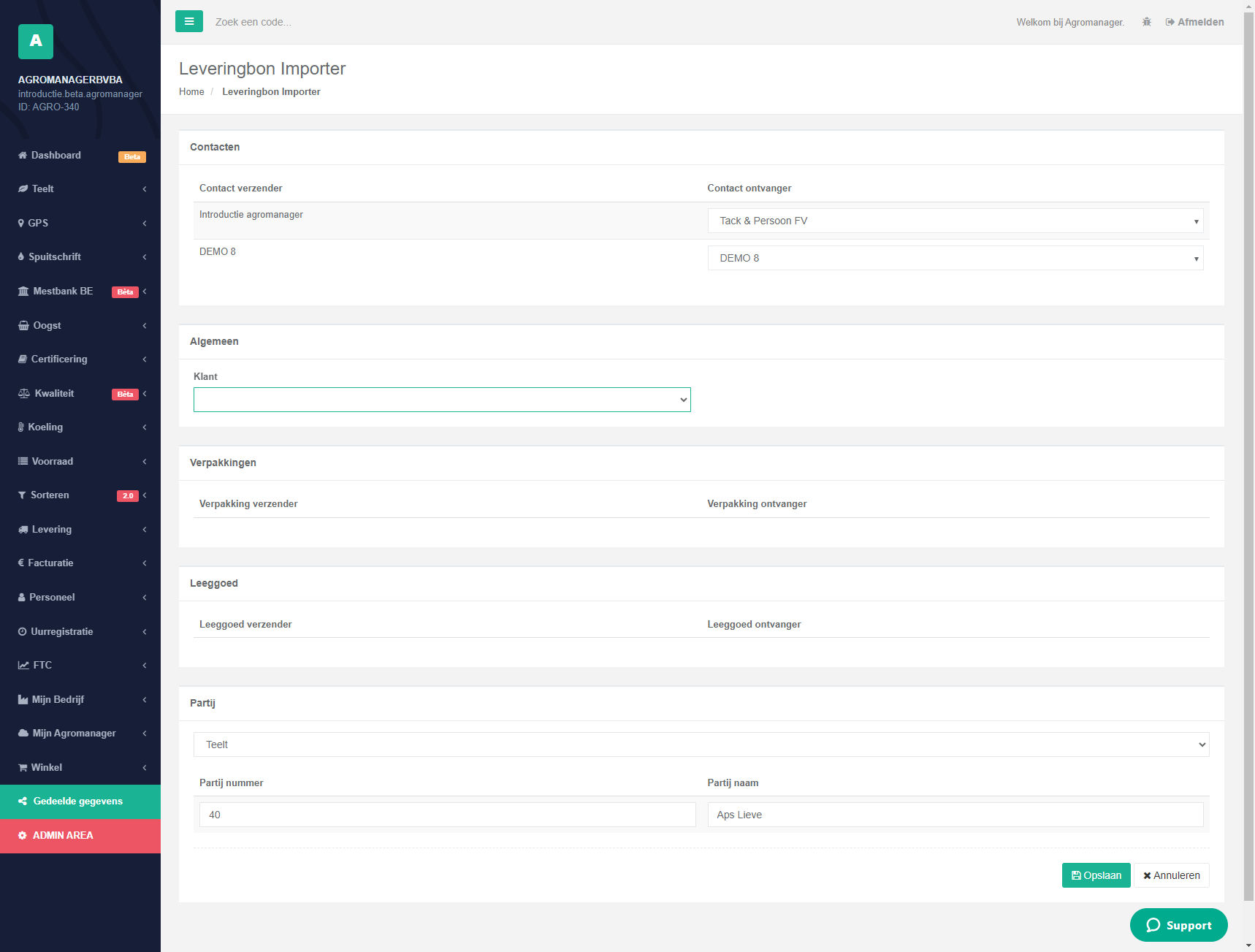
Task: Click the Winkel shopping cart icon
Action: (x=22, y=767)
